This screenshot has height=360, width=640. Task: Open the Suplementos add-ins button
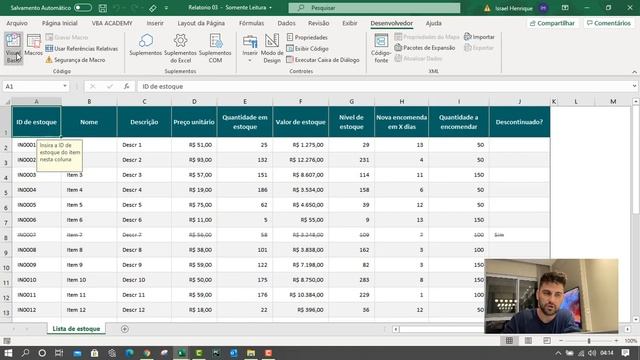click(x=146, y=45)
